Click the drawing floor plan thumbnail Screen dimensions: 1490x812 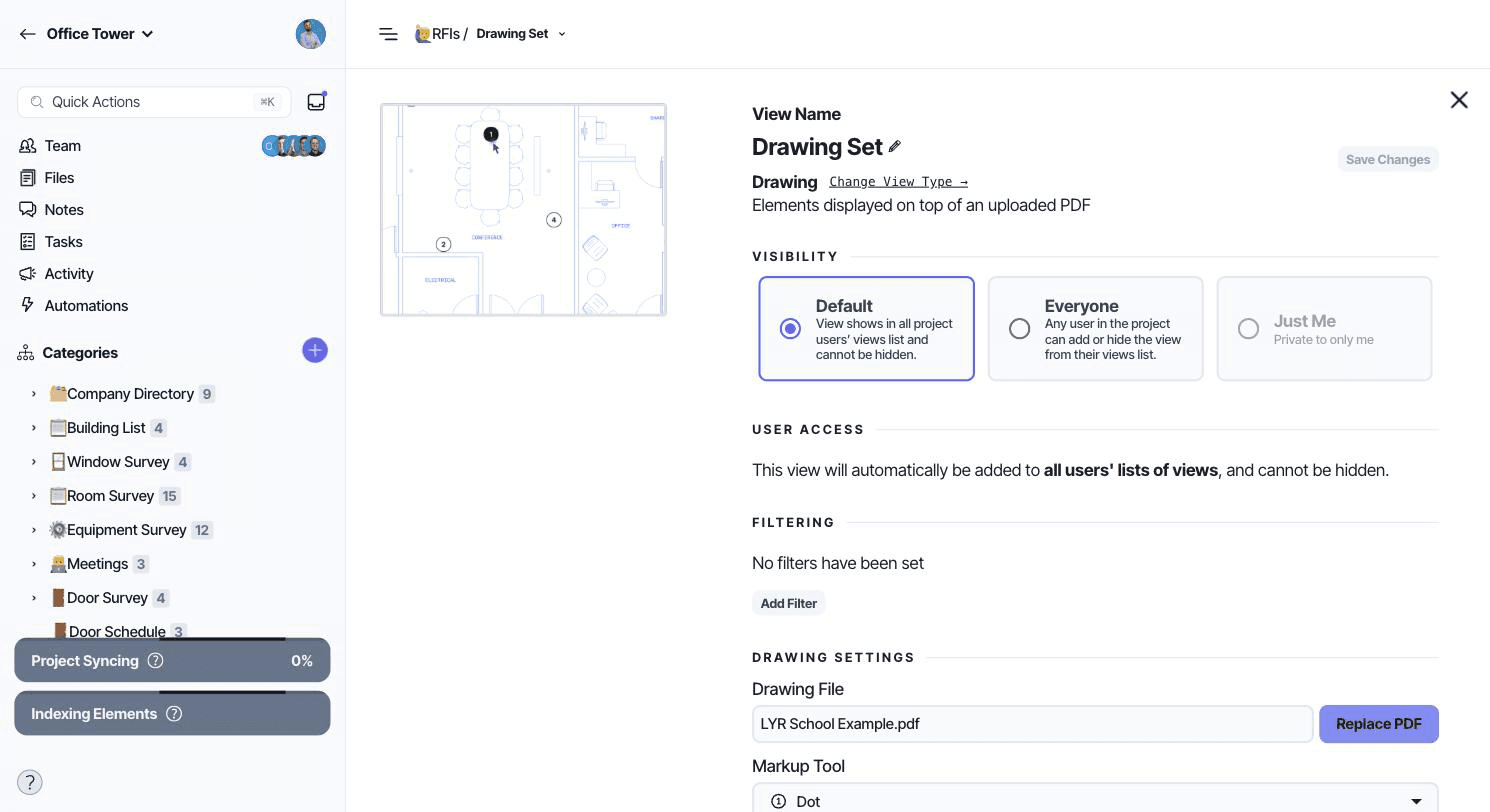tap(523, 210)
